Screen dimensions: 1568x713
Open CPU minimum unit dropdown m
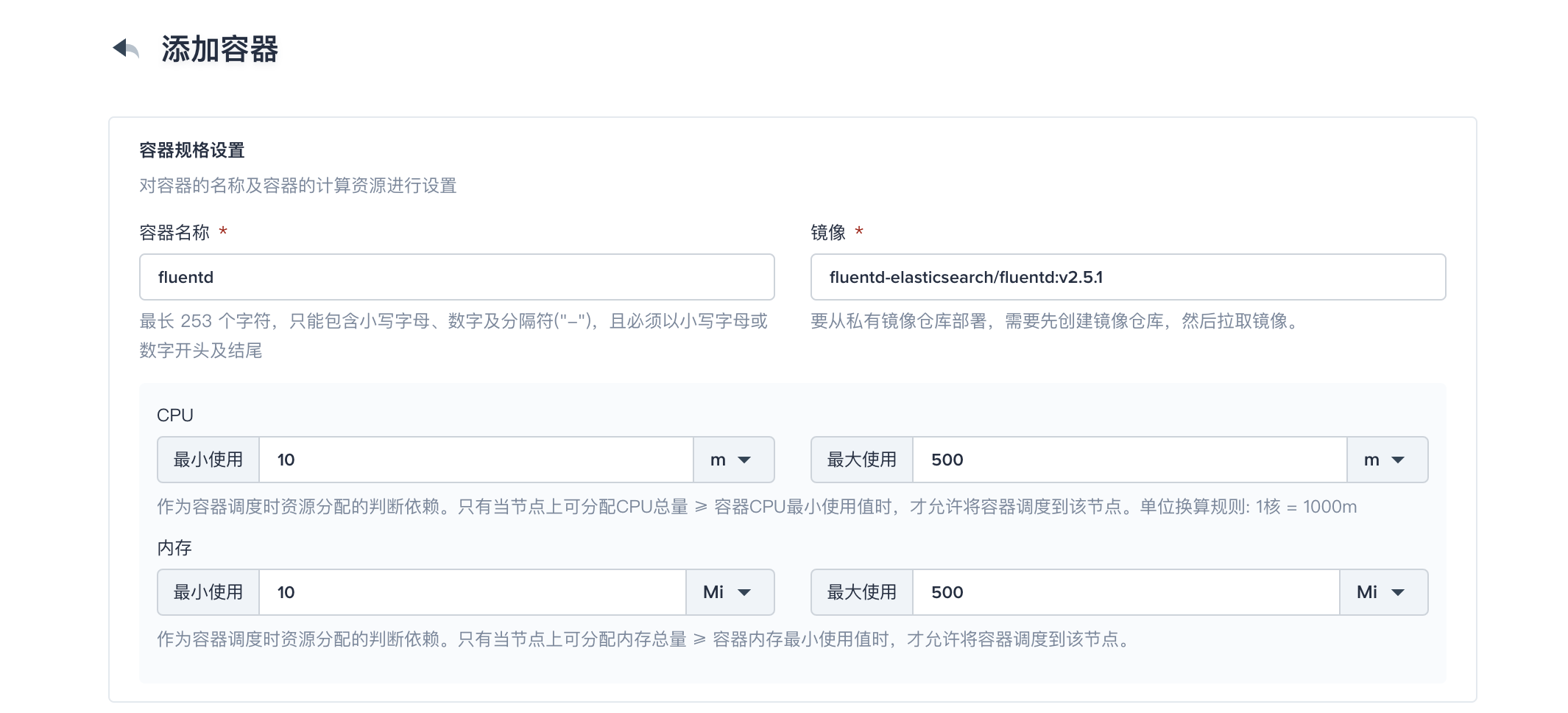tap(733, 460)
